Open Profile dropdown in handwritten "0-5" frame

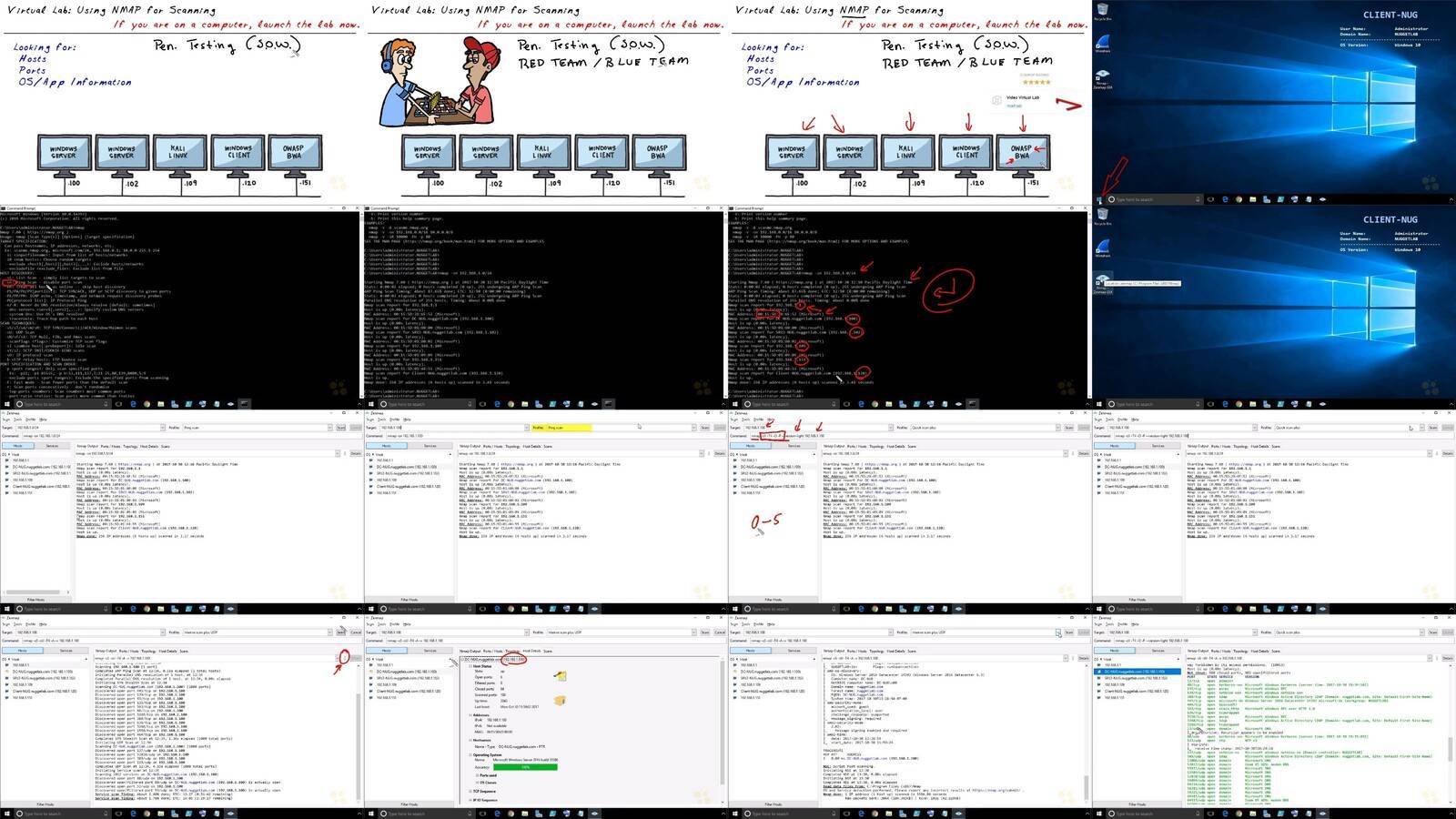pyautogui.click(x=1057, y=428)
